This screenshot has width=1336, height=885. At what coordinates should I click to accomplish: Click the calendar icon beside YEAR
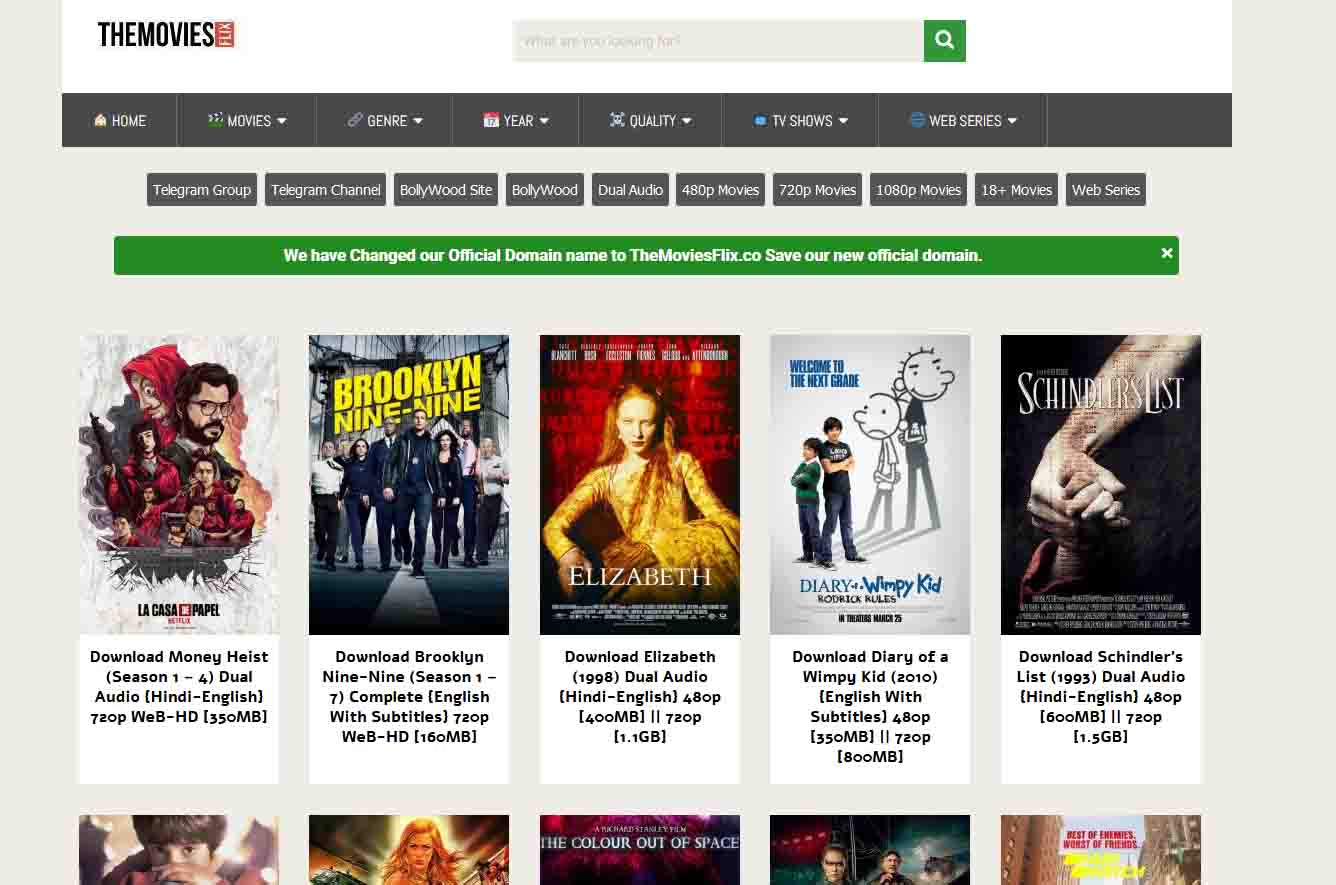[x=491, y=120]
